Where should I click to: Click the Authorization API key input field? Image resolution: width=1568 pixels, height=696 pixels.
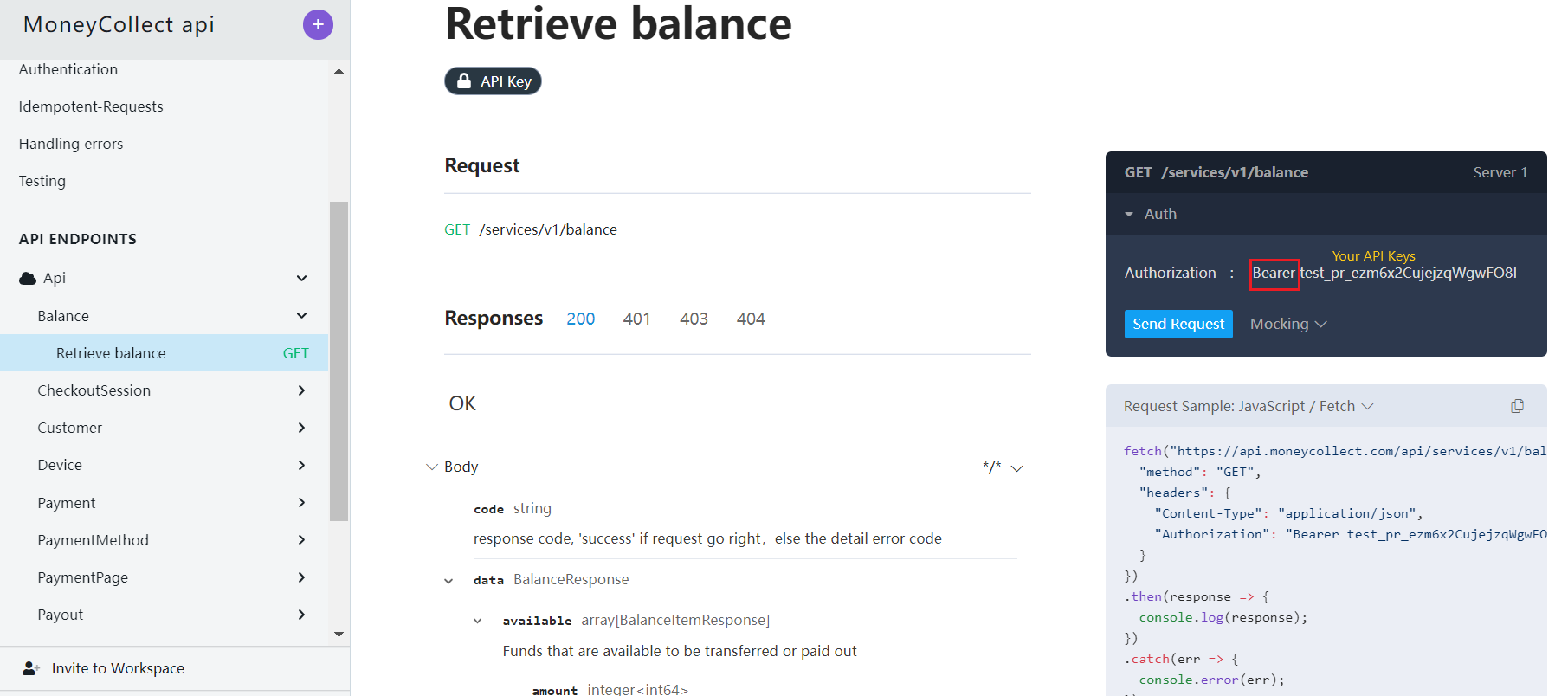tap(1408, 274)
